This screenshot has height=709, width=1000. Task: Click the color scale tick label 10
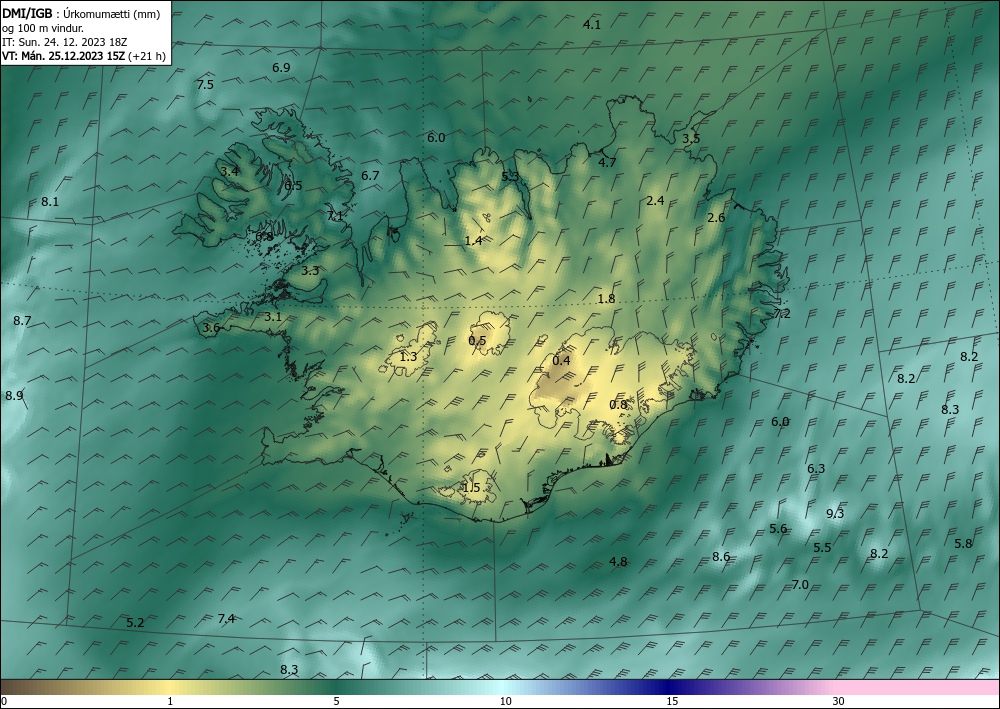click(505, 702)
